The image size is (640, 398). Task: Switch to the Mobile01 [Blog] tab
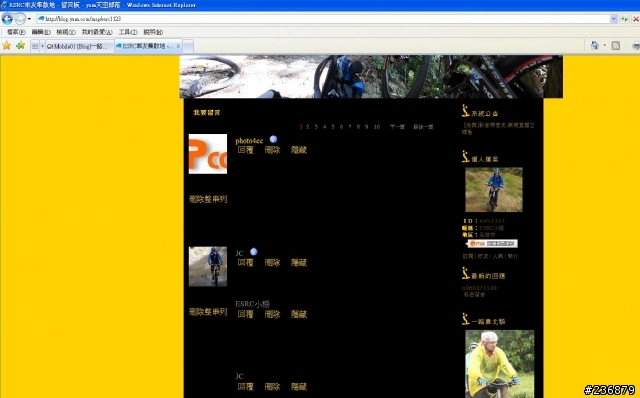tap(79, 46)
